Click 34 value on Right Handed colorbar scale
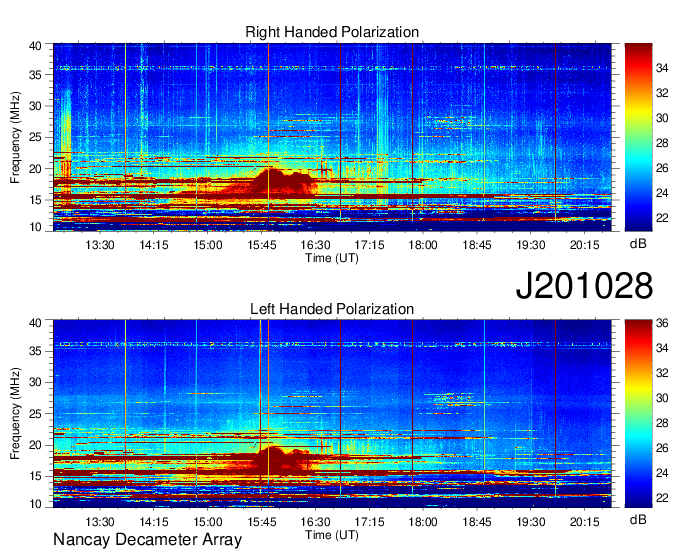Viewport: 680px width, 552px height. click(x=662, y=68)
